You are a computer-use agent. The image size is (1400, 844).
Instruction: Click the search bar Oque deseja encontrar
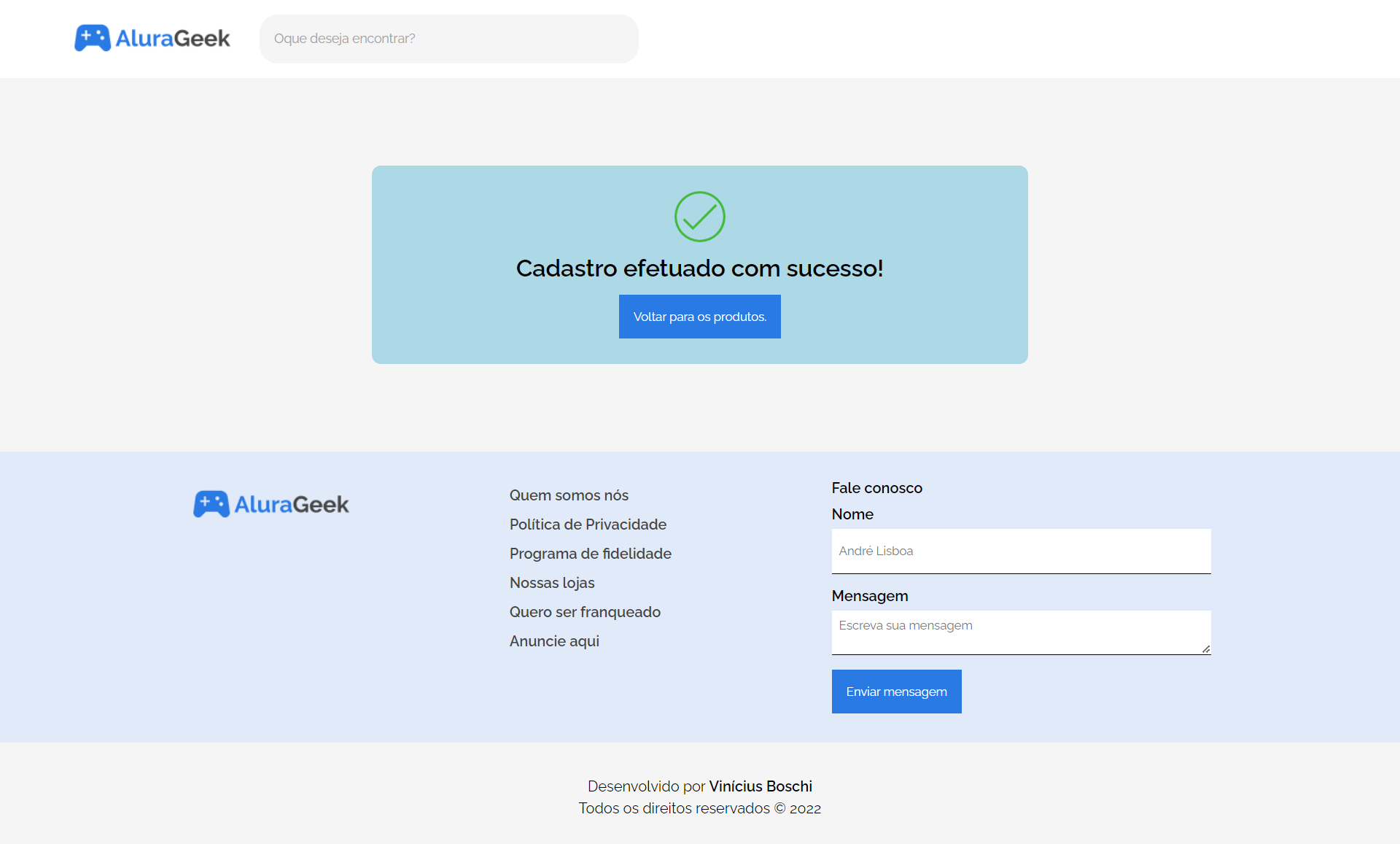pyautogui.click(x=448, y=39)
